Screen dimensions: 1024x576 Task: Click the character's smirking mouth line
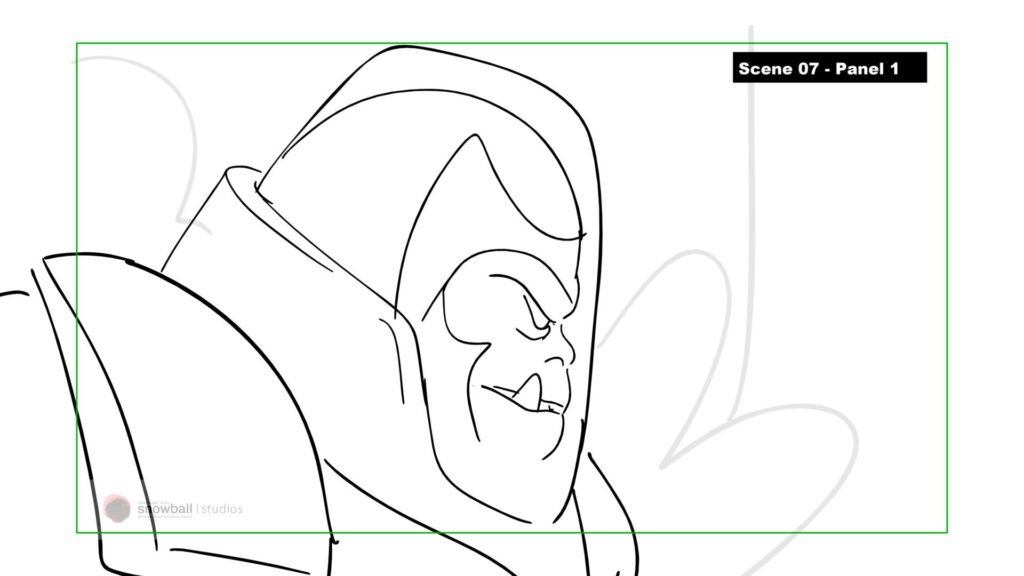[500, 391]
